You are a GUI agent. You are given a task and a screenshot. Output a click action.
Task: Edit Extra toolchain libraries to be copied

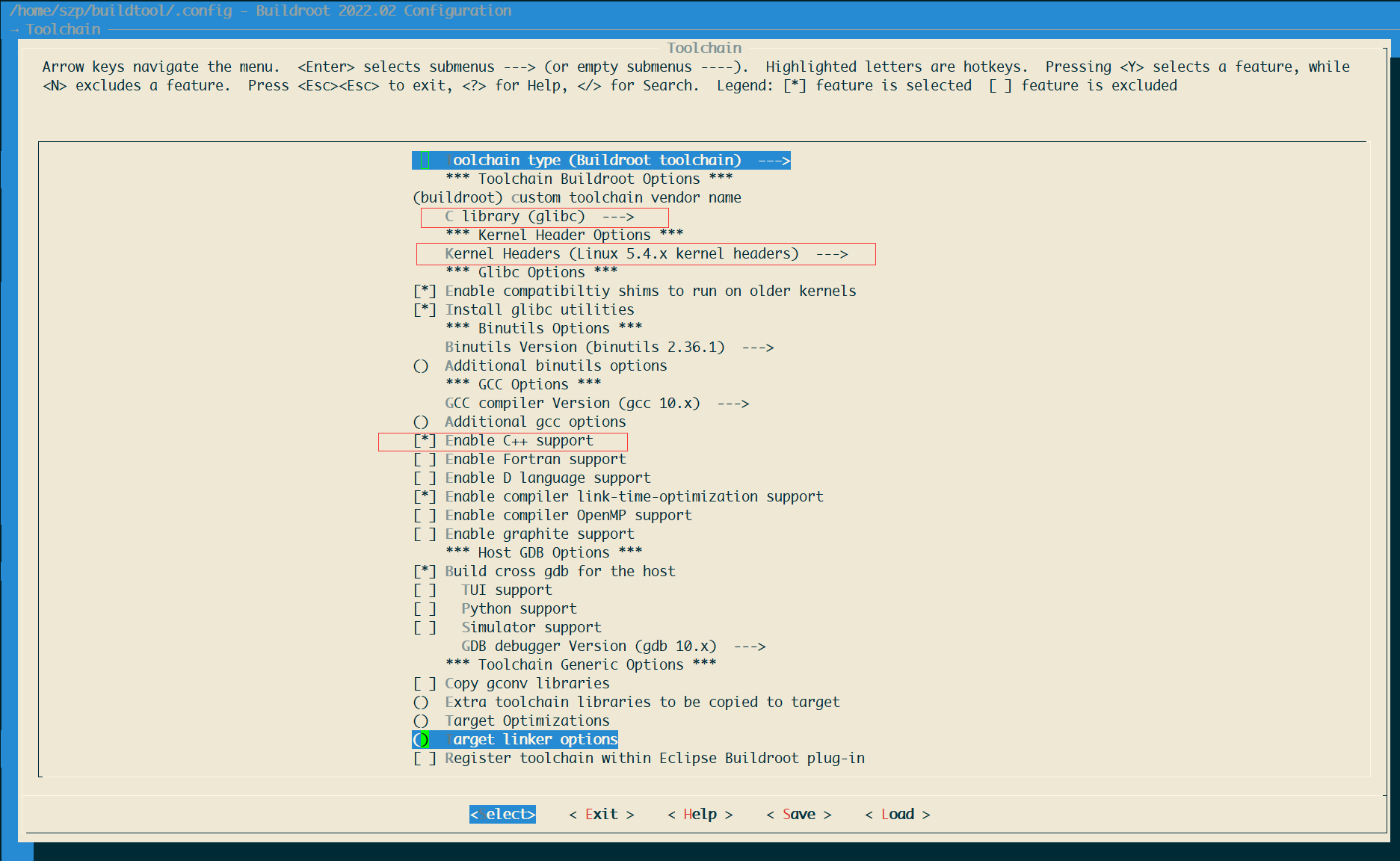pyautogui.click(x=626, y=702)
